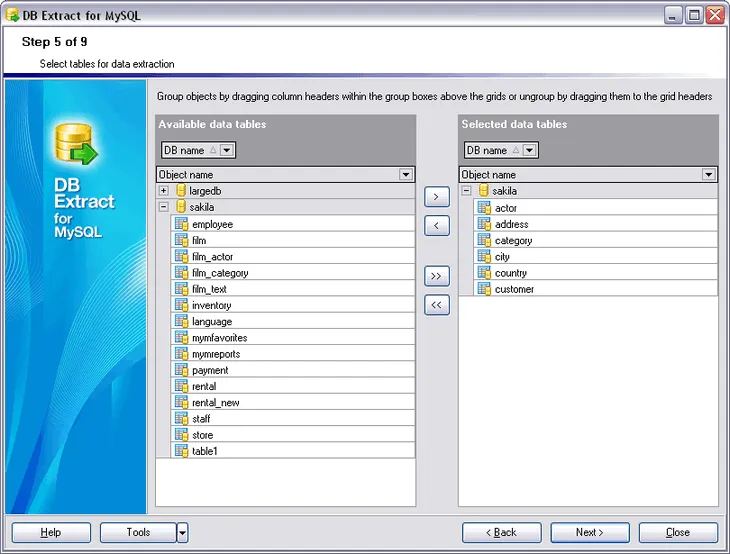Select the customer table name in Selected tables

[x=514, y=289]
